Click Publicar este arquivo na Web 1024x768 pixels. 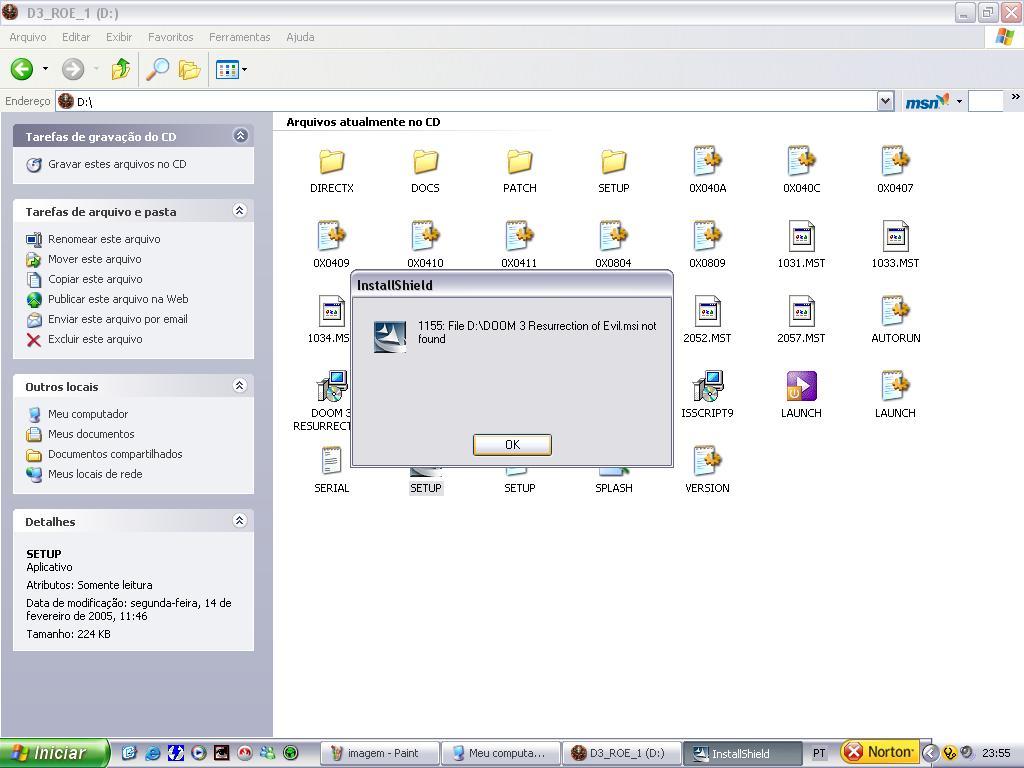pyautogui.click(x=118, y=299)
